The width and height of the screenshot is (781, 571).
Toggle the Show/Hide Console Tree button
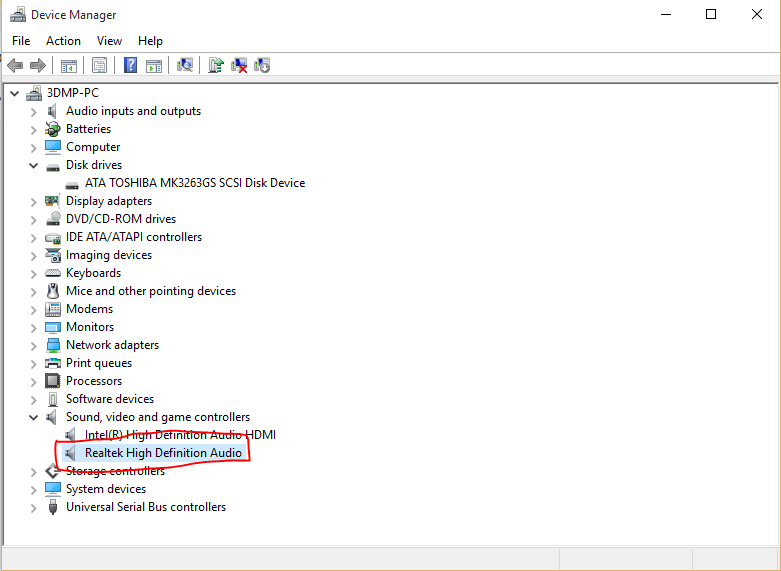[69, 65]
